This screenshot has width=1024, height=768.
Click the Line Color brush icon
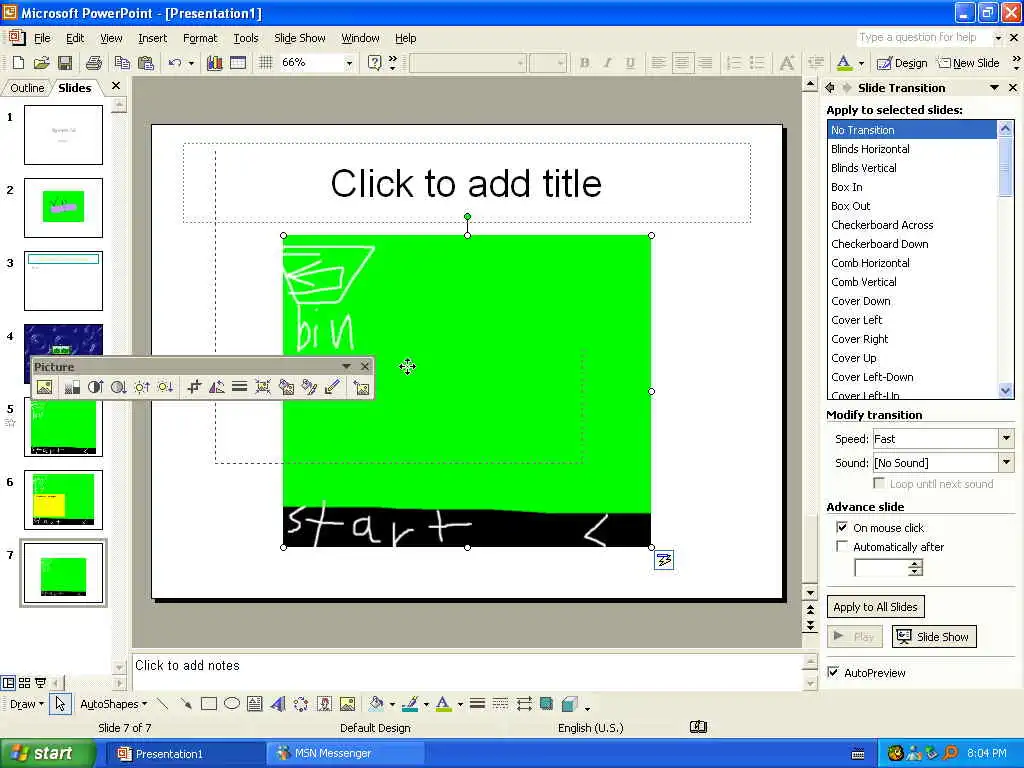410,704
